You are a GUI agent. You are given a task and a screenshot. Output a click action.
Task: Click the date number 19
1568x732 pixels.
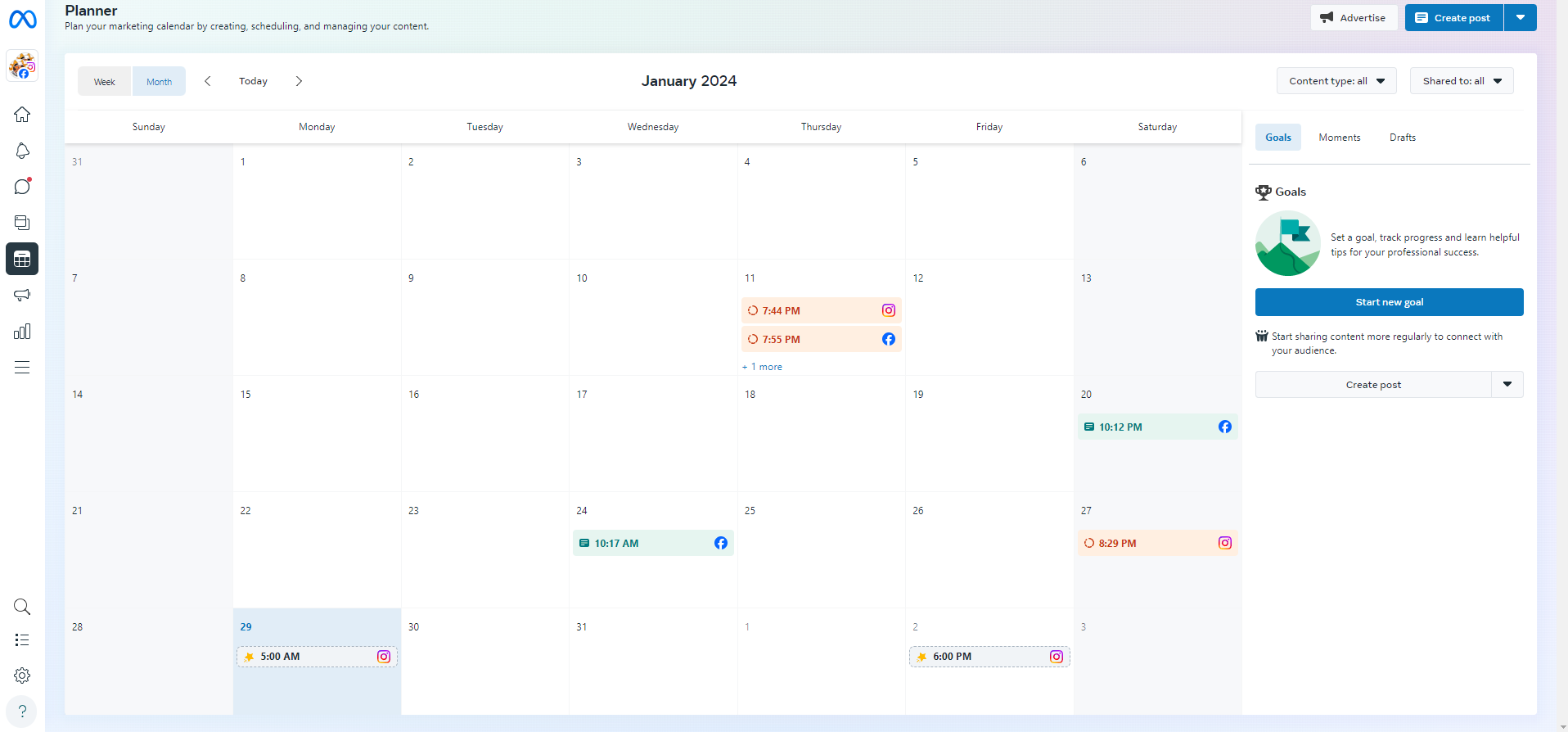[x=918, y=395]
